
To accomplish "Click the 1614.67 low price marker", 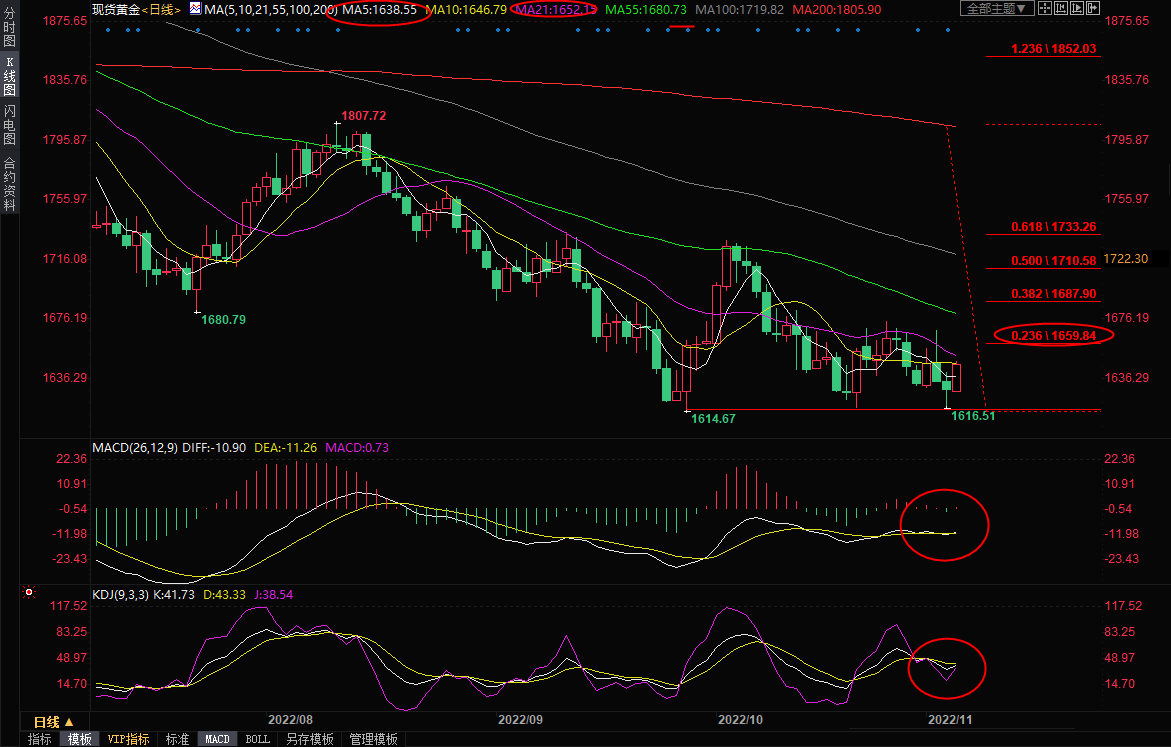I will click(x=713, y=419).
